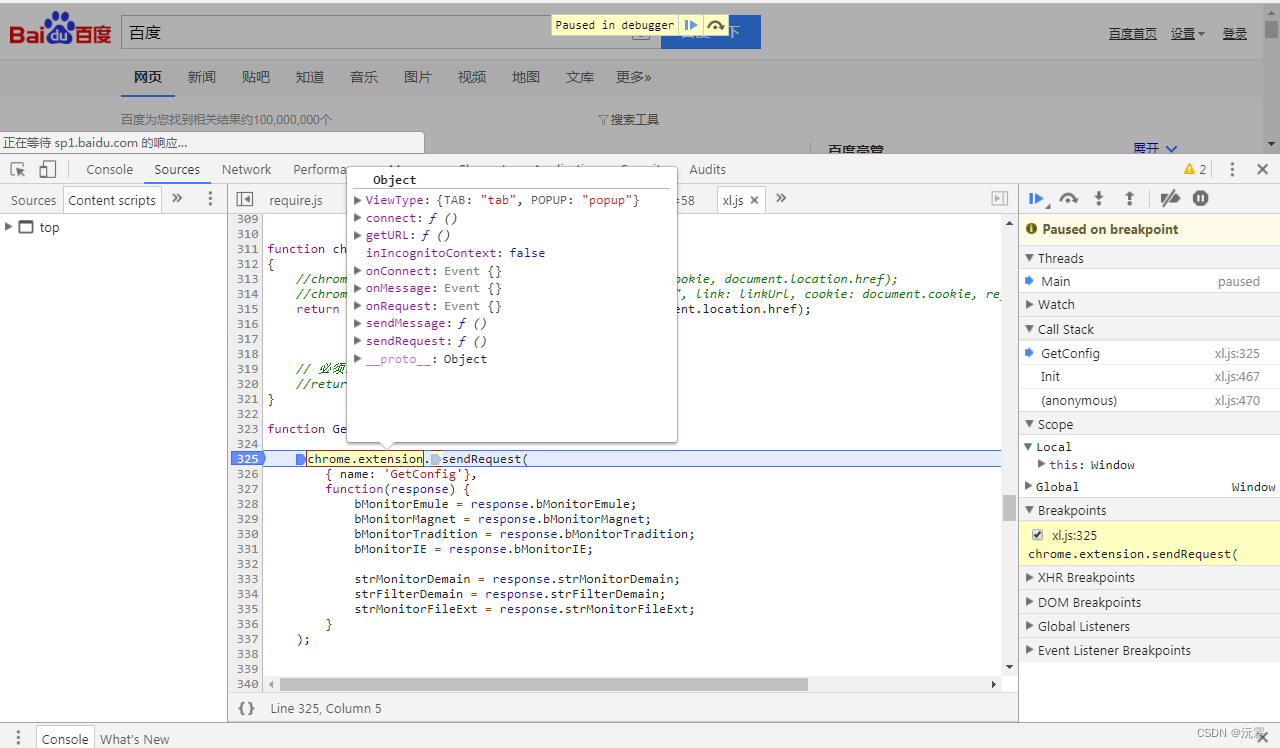
Task: Click the inspect element picker icon
Action: pos(18,170)
